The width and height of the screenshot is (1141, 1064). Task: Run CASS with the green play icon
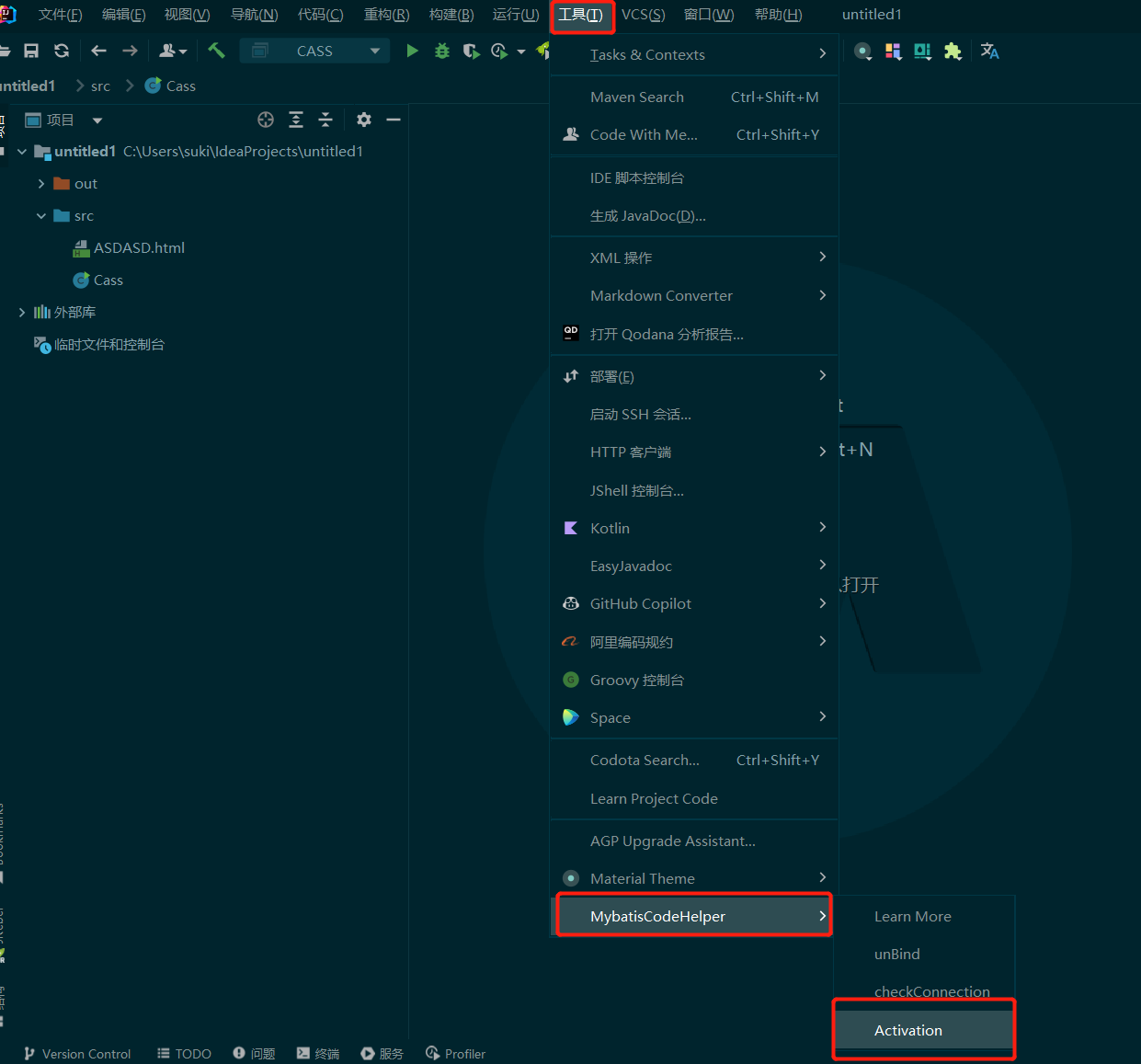tap(412, 51)
